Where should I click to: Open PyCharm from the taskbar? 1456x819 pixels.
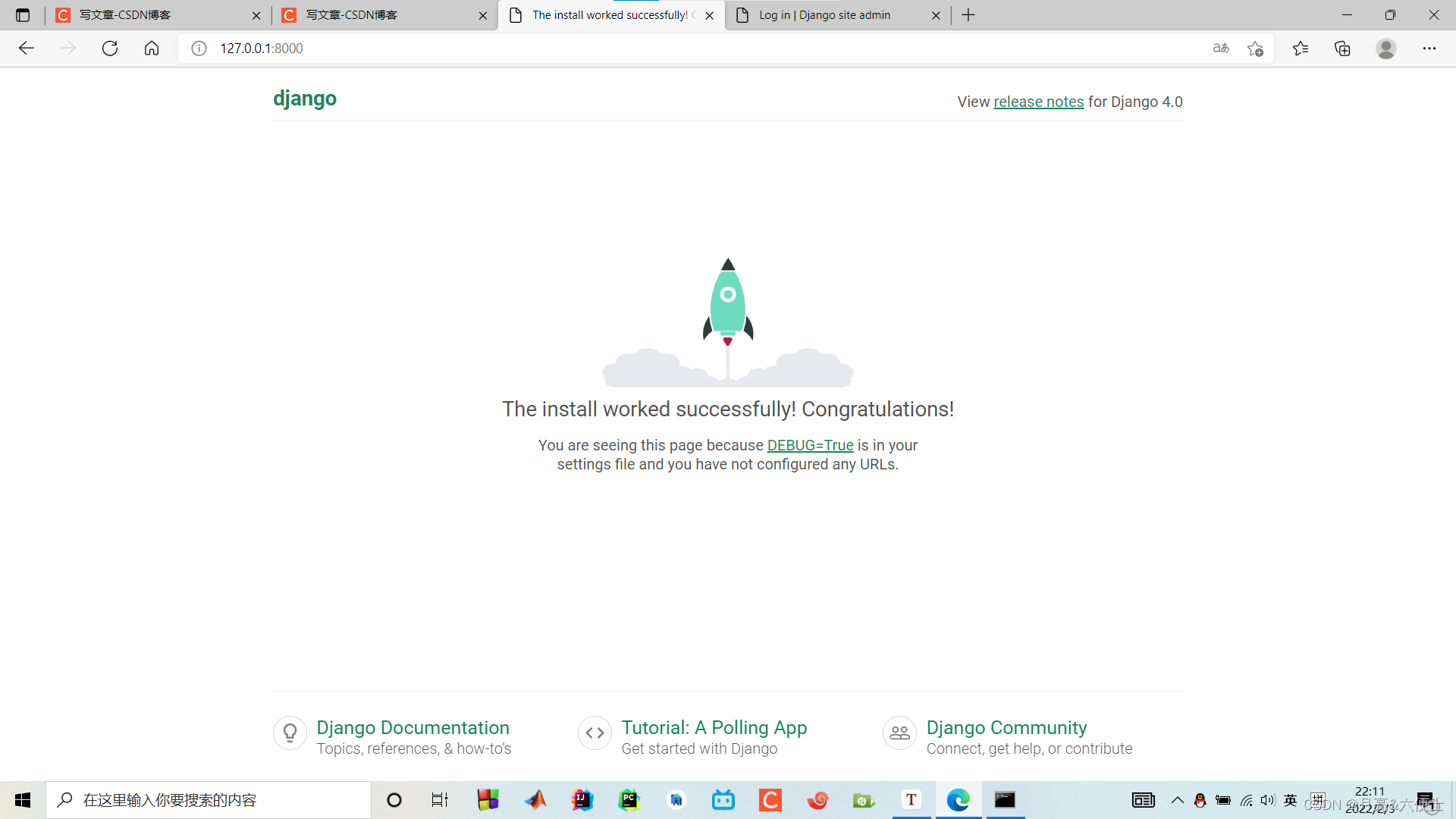629,800
